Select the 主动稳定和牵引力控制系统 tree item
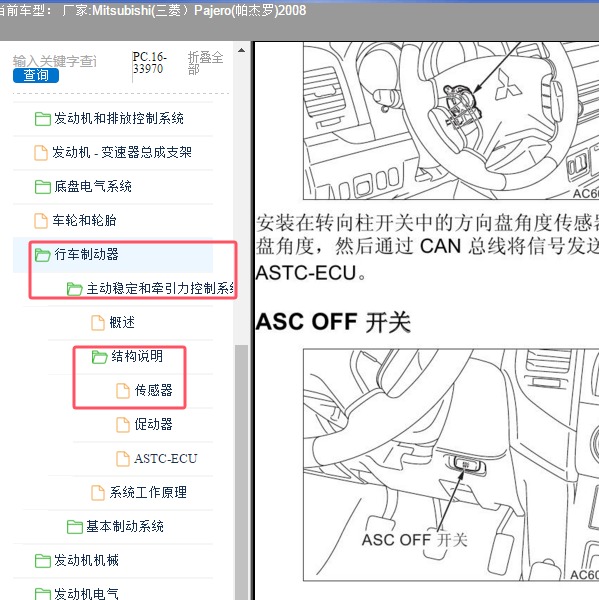The image size is (599, 600). (160, 289)
